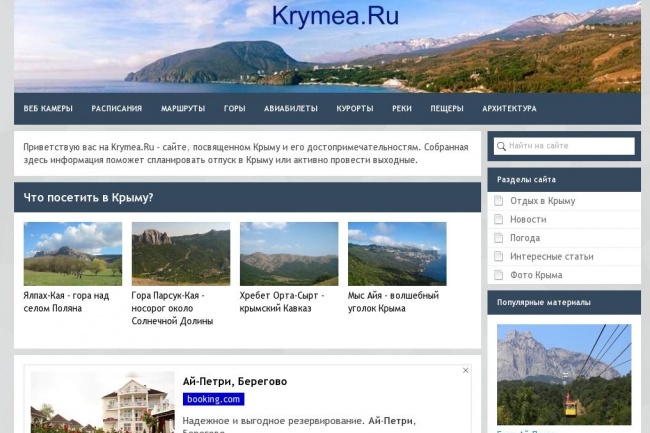The width and height of the screenshot is (650, 433).
Task: Click the Популярные материалы panel header
Action: pos(564,302)
